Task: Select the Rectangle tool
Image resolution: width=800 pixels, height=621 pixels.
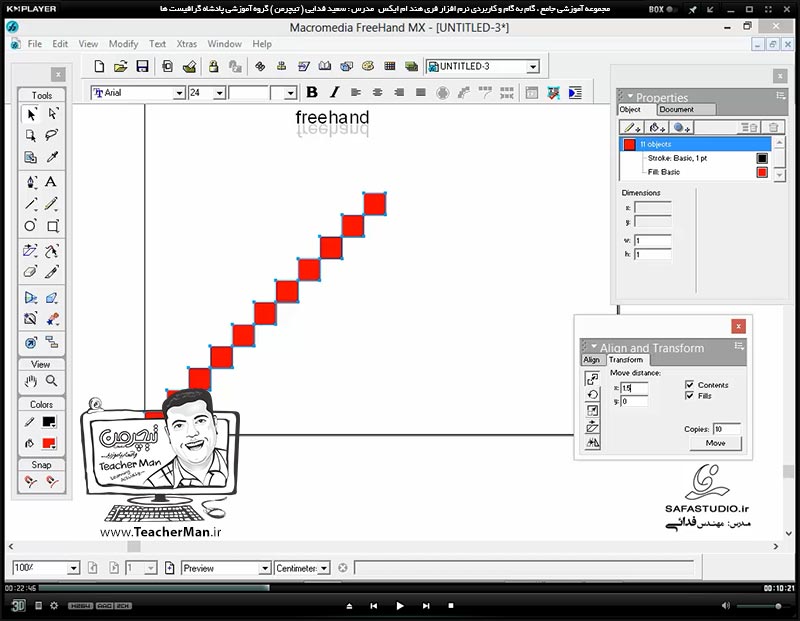Action: pos(53,226)
